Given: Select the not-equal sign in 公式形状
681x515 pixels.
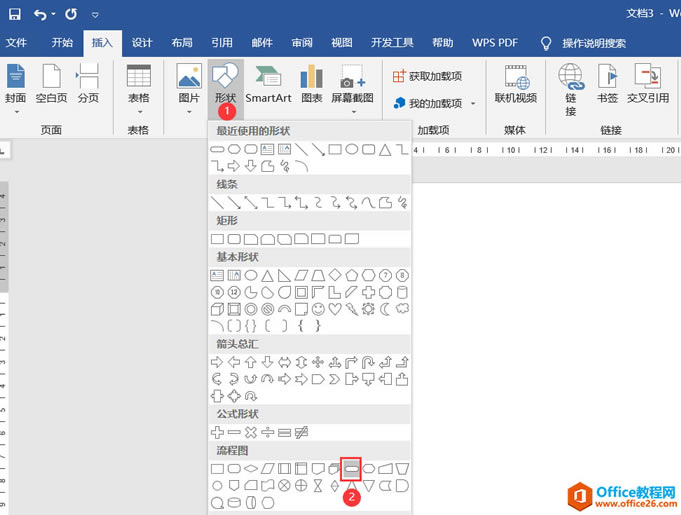Looking at the screenshot, I should click(301, 432).
